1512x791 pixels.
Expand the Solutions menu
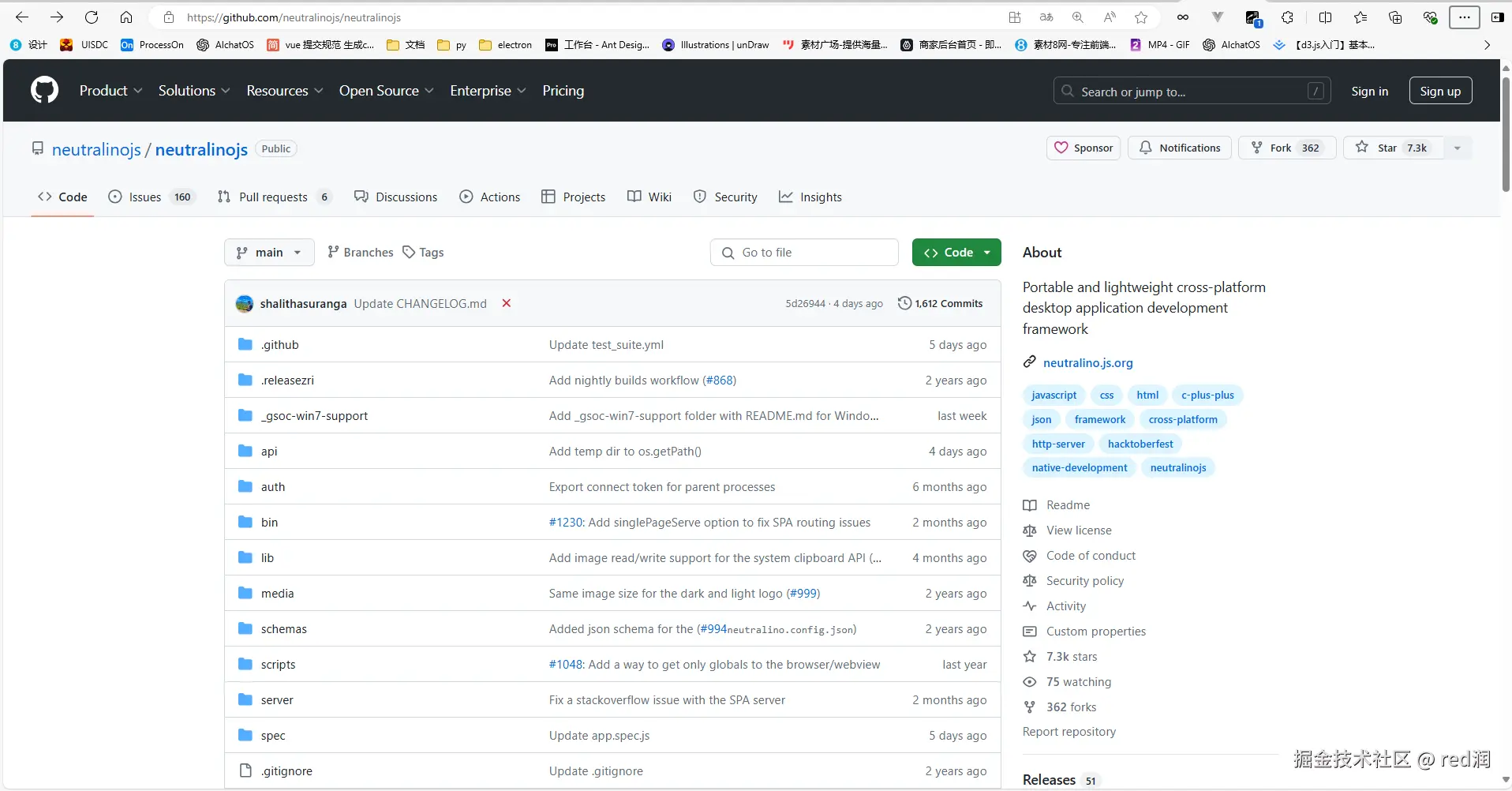(194, 91)
